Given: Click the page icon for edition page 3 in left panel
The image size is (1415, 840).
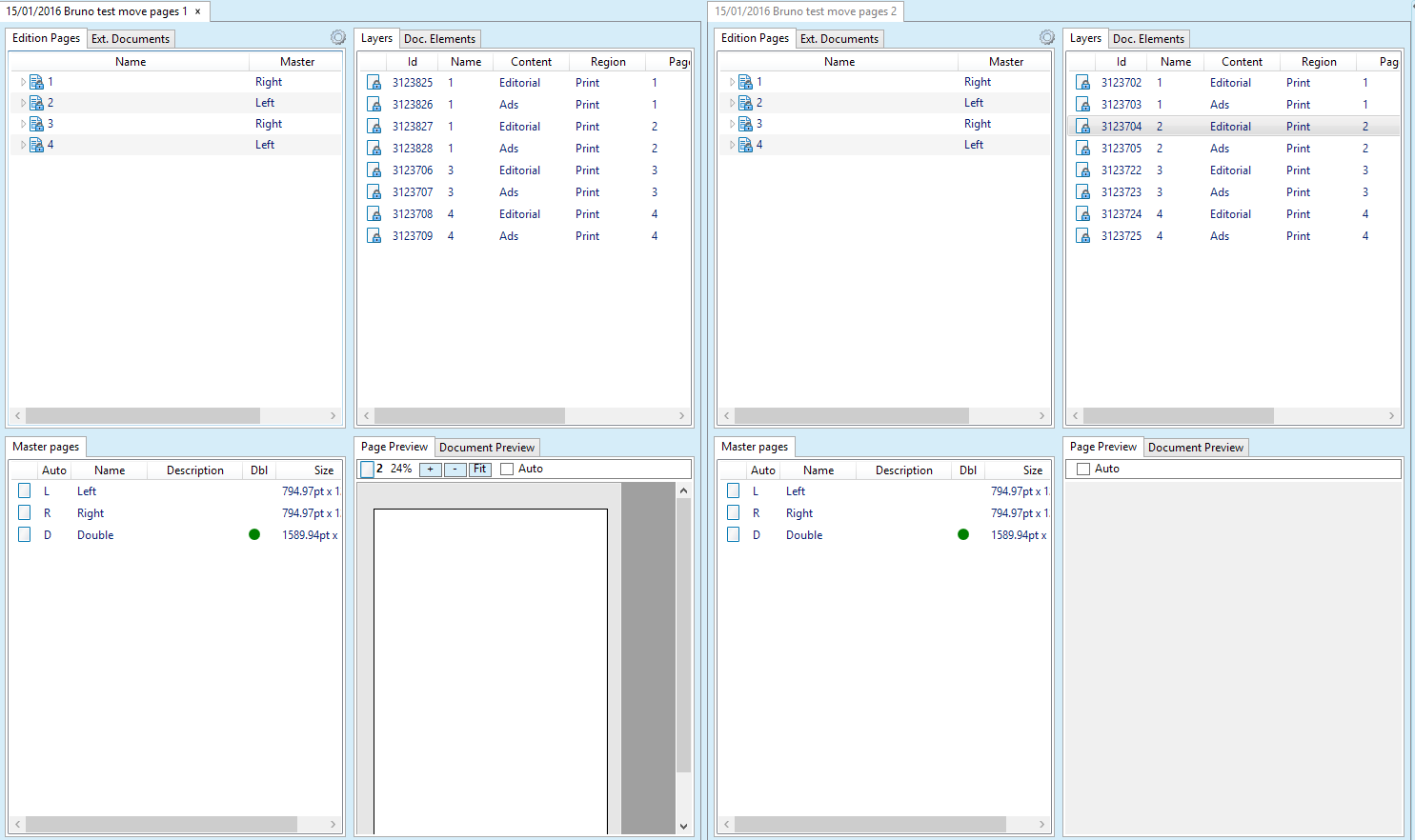Looking at the screenshot, I should tap(37, 124).
